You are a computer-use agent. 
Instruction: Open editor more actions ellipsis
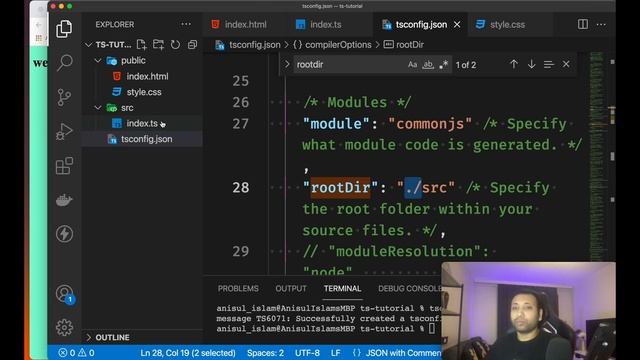click(601, 24)
